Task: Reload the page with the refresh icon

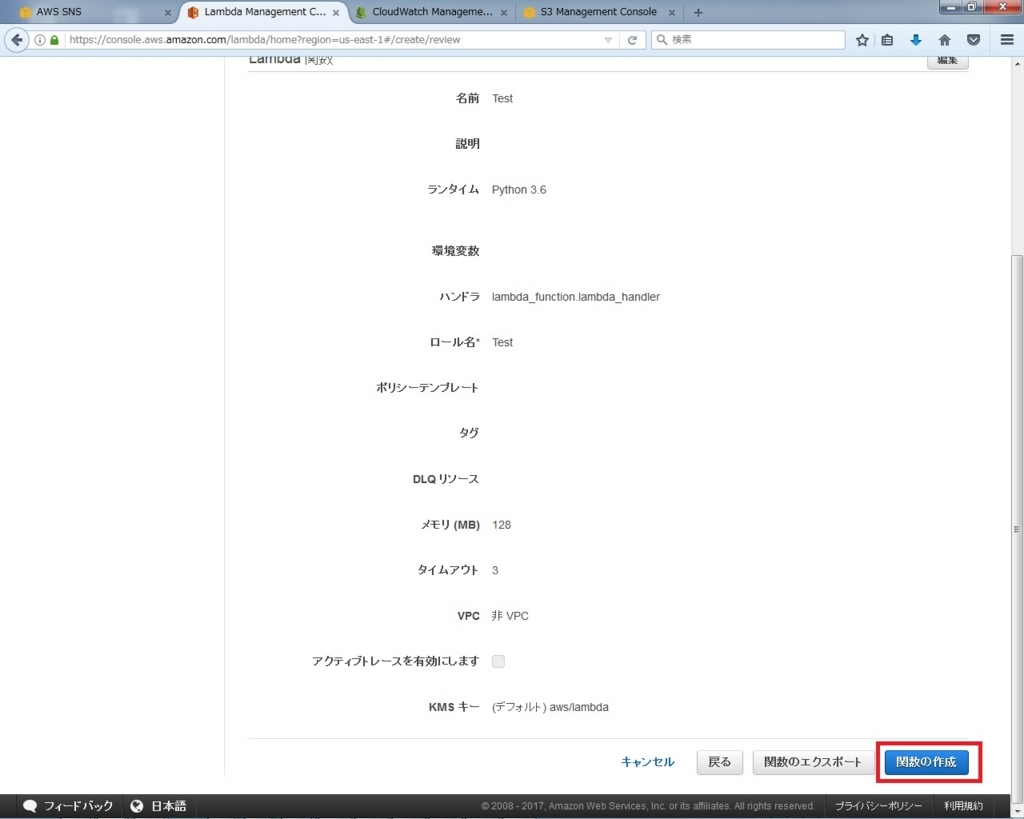Action: click(x=632, y=40)
